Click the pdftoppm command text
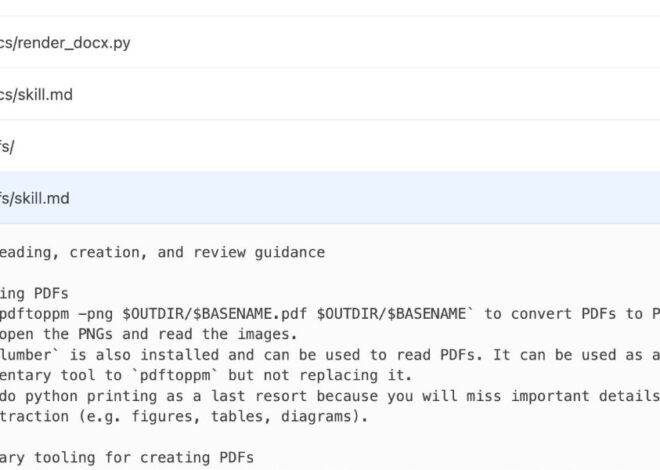The width and height of the screenshot is (660, 470). 36,313
